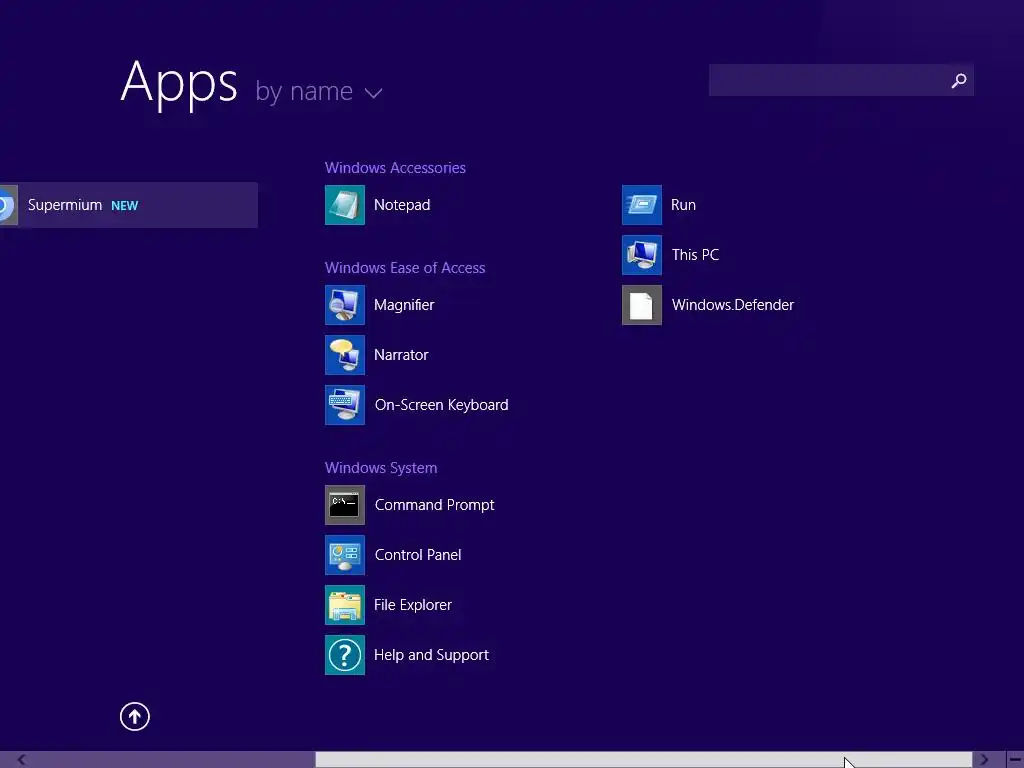Image resolution: width=1024 pixels, height=768 pixels.
Task: Click the horizontal scrollbar thumb
Action: pos(644,760)
